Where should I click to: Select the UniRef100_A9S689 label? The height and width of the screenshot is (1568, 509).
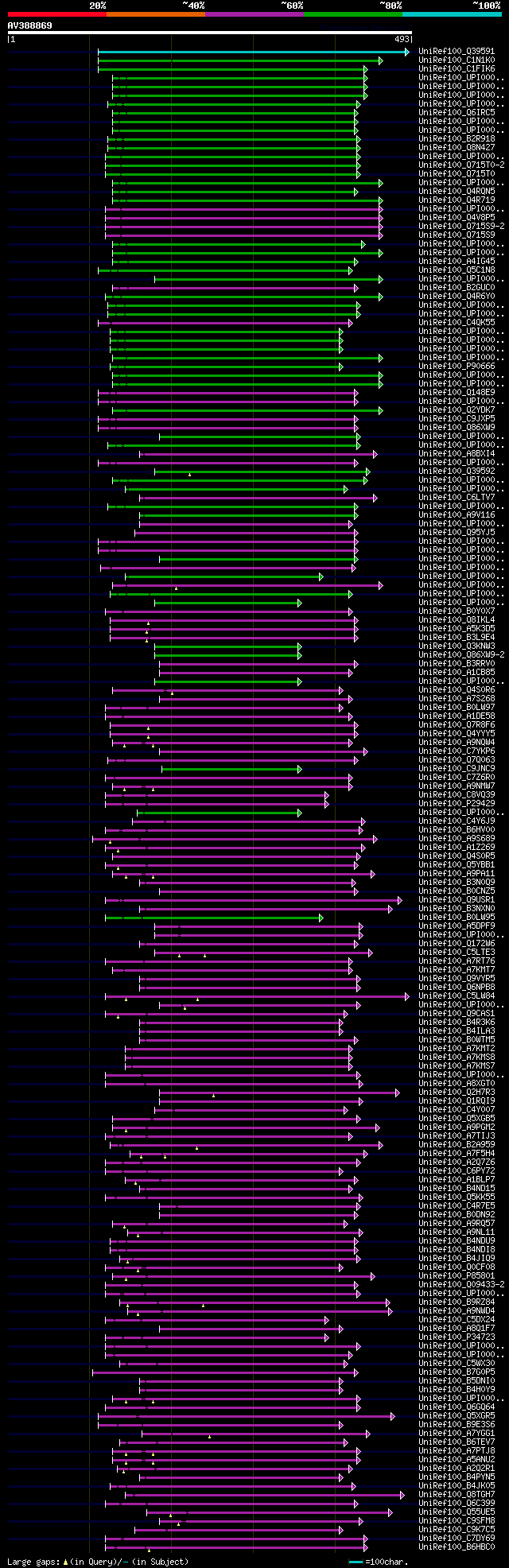[x=457, y=839]
